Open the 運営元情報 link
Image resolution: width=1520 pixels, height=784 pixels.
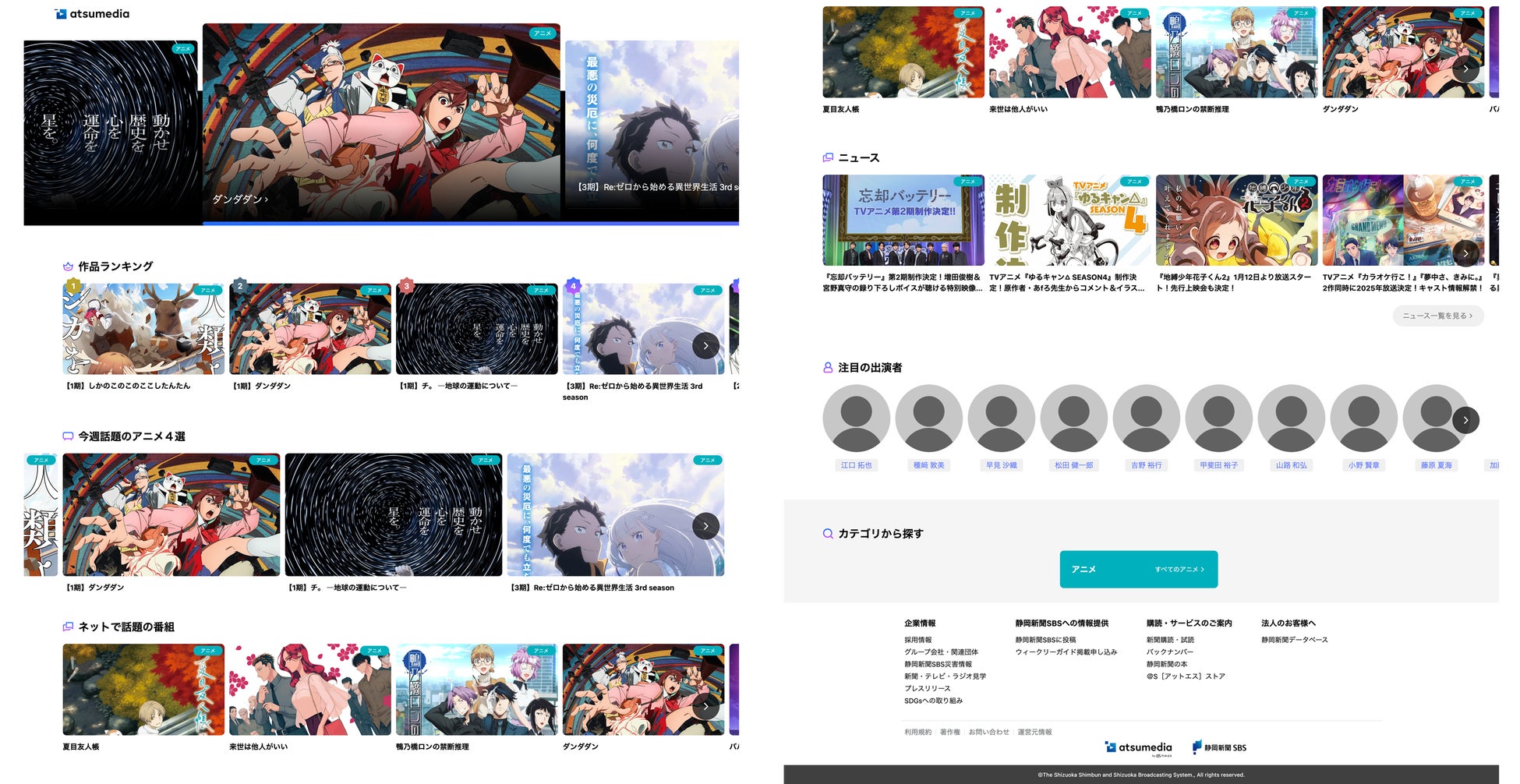coord(1034,732)
